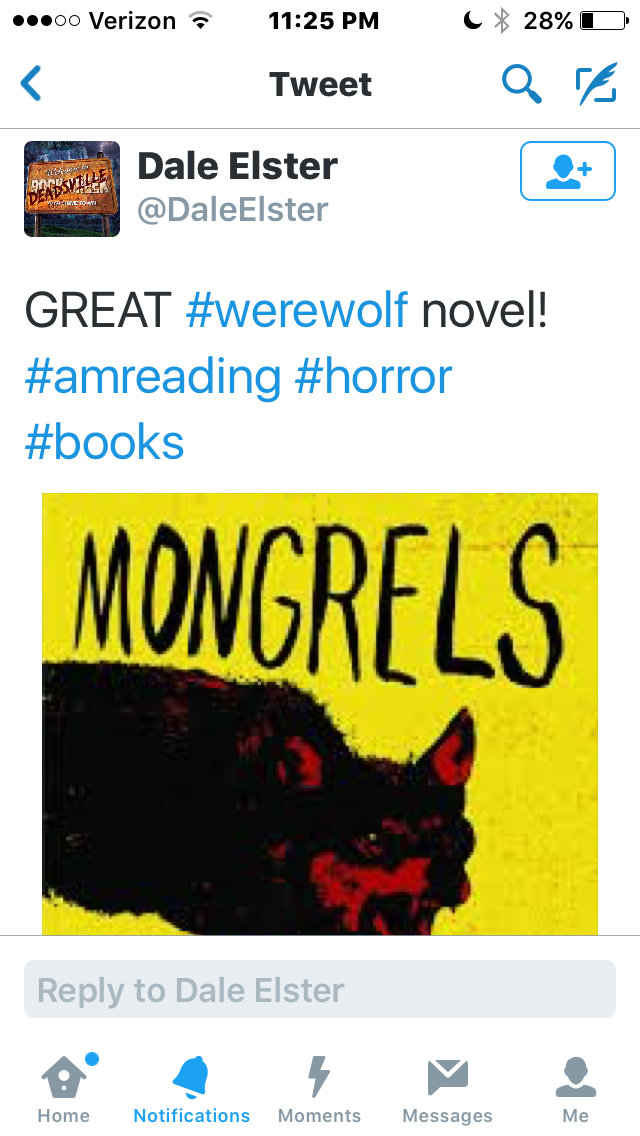Tap the battery indicator in status bar

[x=604, y=21]
